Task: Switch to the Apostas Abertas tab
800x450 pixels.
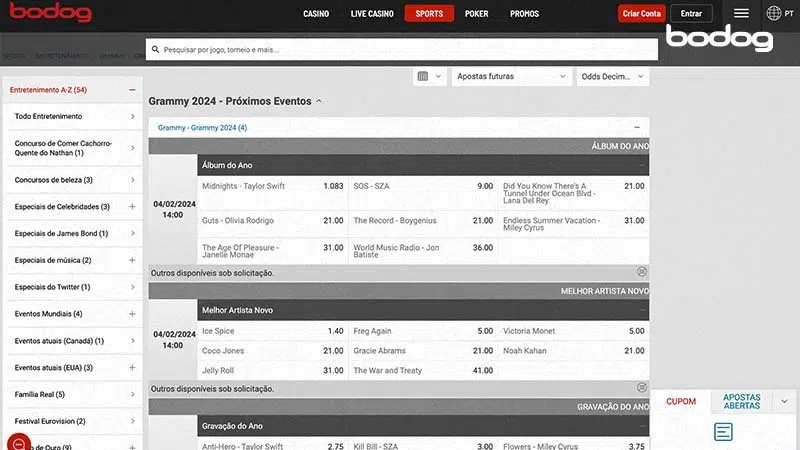Action: pos(741,401)
